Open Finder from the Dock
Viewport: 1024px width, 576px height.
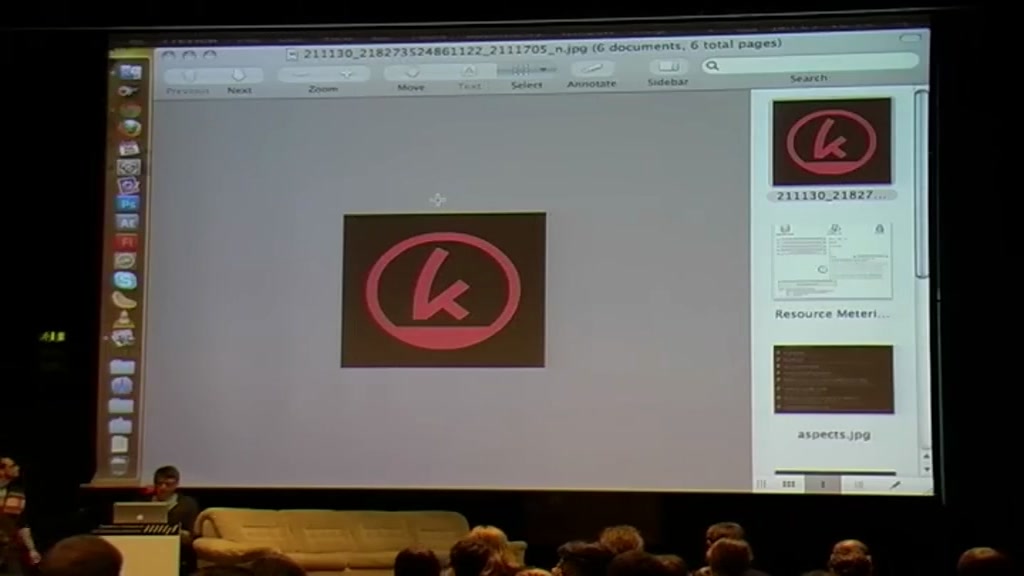click(129, 72)
